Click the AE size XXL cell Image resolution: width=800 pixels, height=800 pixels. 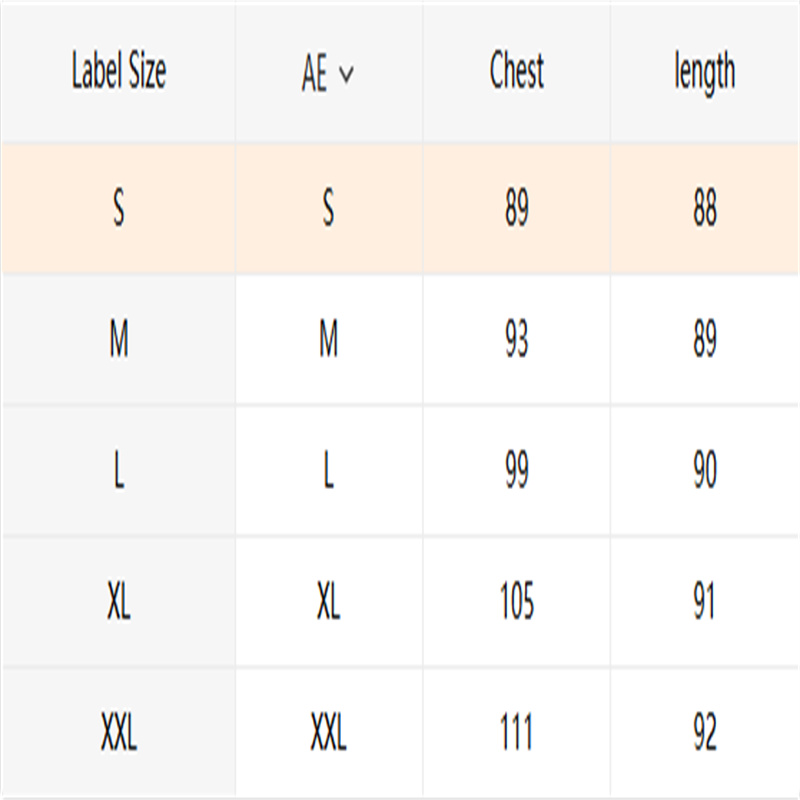(x=329, y=732)
